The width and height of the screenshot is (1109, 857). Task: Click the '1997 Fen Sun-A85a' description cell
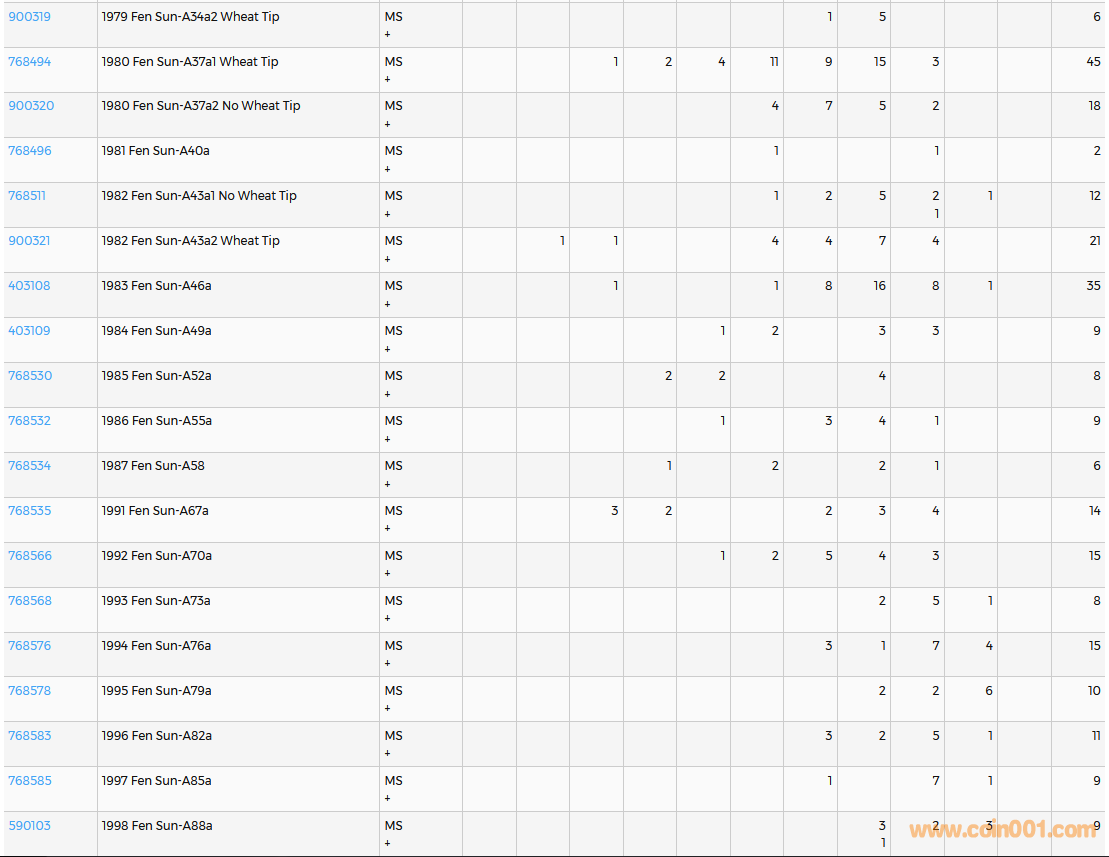(156, 781)
